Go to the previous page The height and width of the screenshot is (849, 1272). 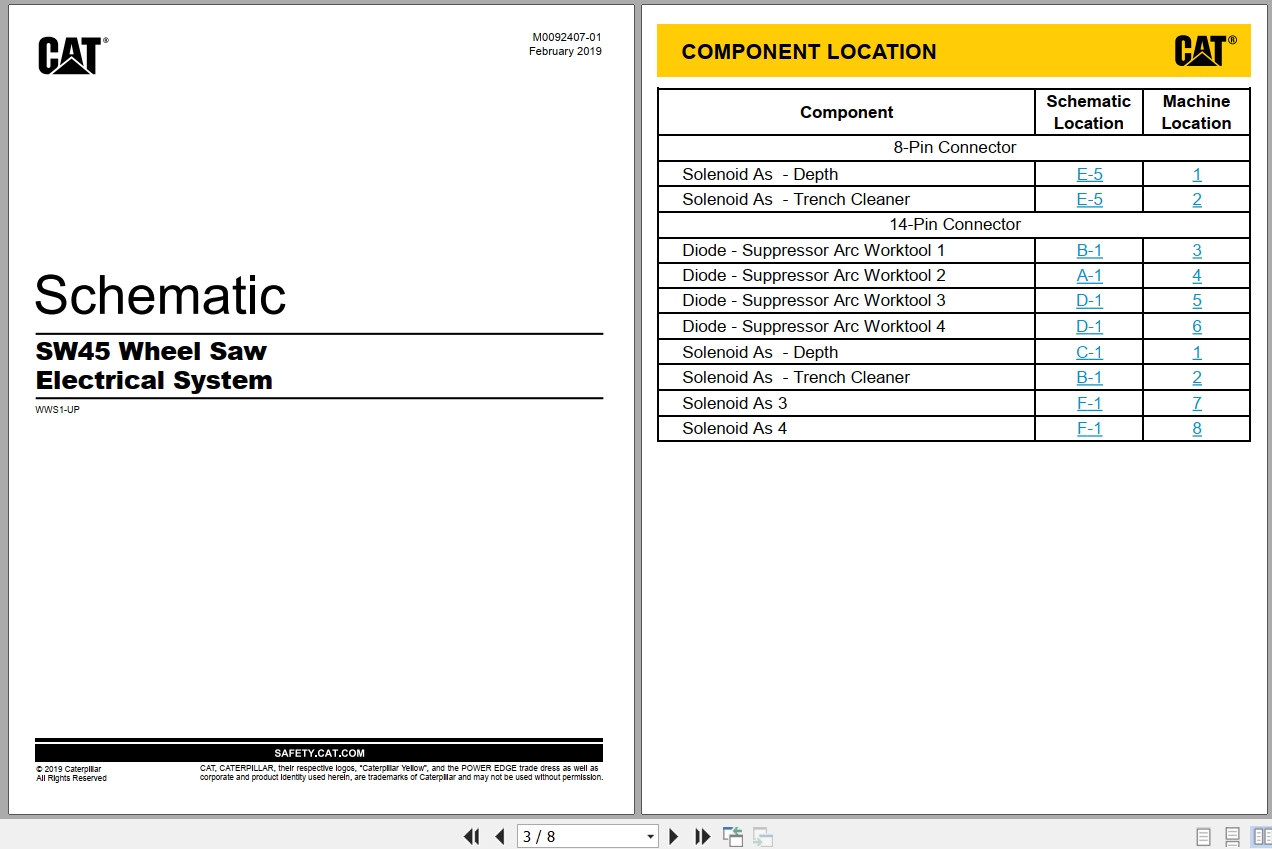pyautogui.click(x=500, y=836)
